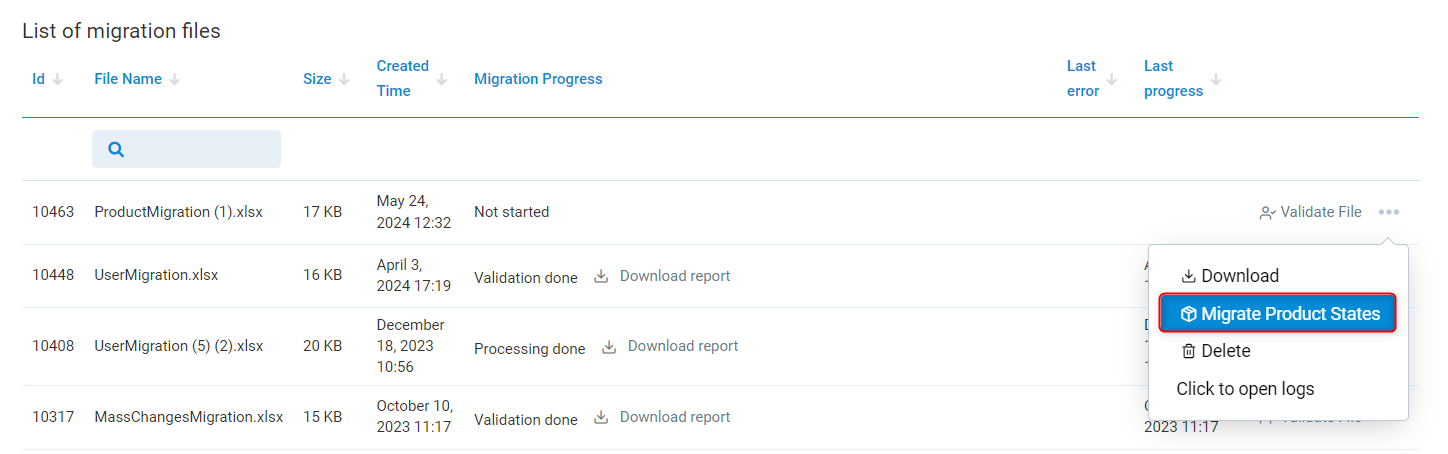Screen dimensions: 1448x454
Task: Click Validate File for ProductMigration (1).xlsx
Action: tap(1310, 212)
